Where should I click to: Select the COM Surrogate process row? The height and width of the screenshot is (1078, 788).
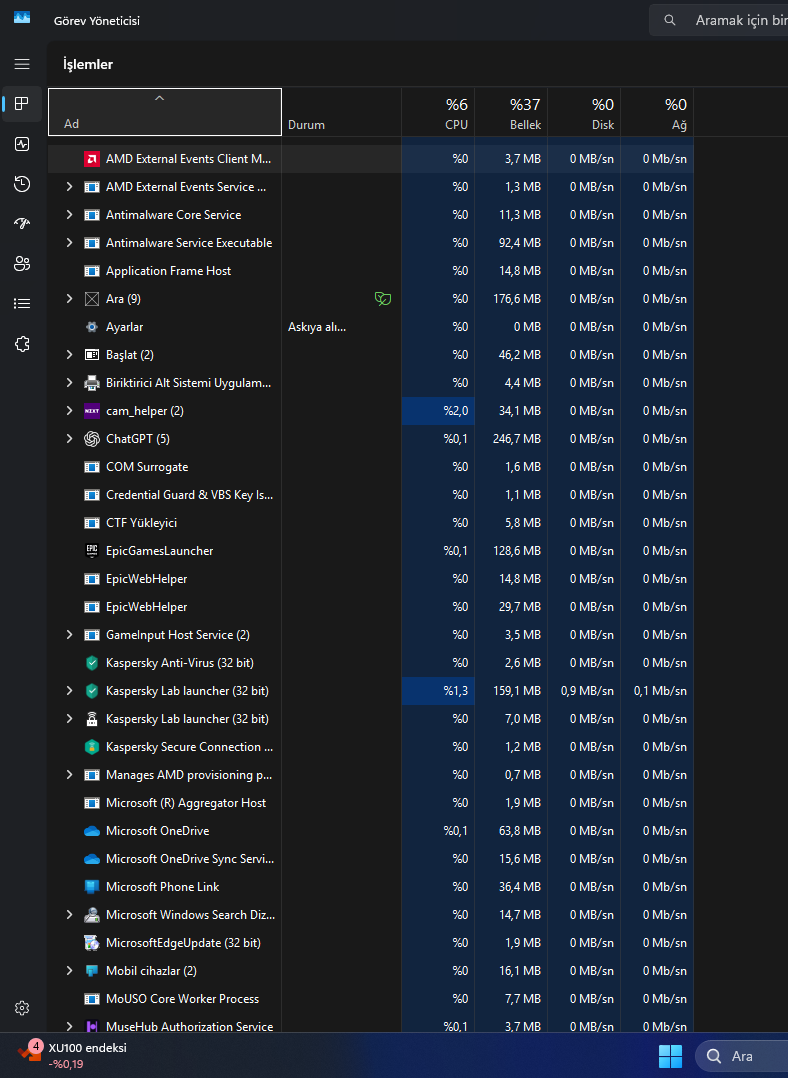pos(371,467)
